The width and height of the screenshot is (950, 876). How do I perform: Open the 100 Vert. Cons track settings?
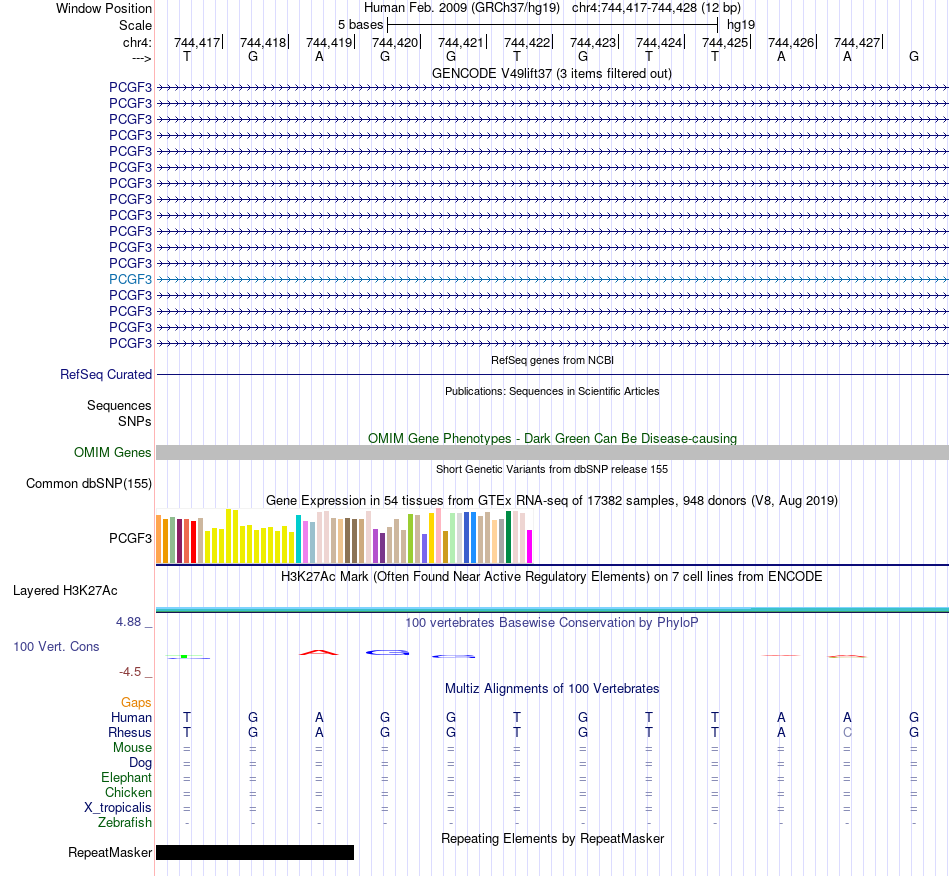tap(56, 646)
